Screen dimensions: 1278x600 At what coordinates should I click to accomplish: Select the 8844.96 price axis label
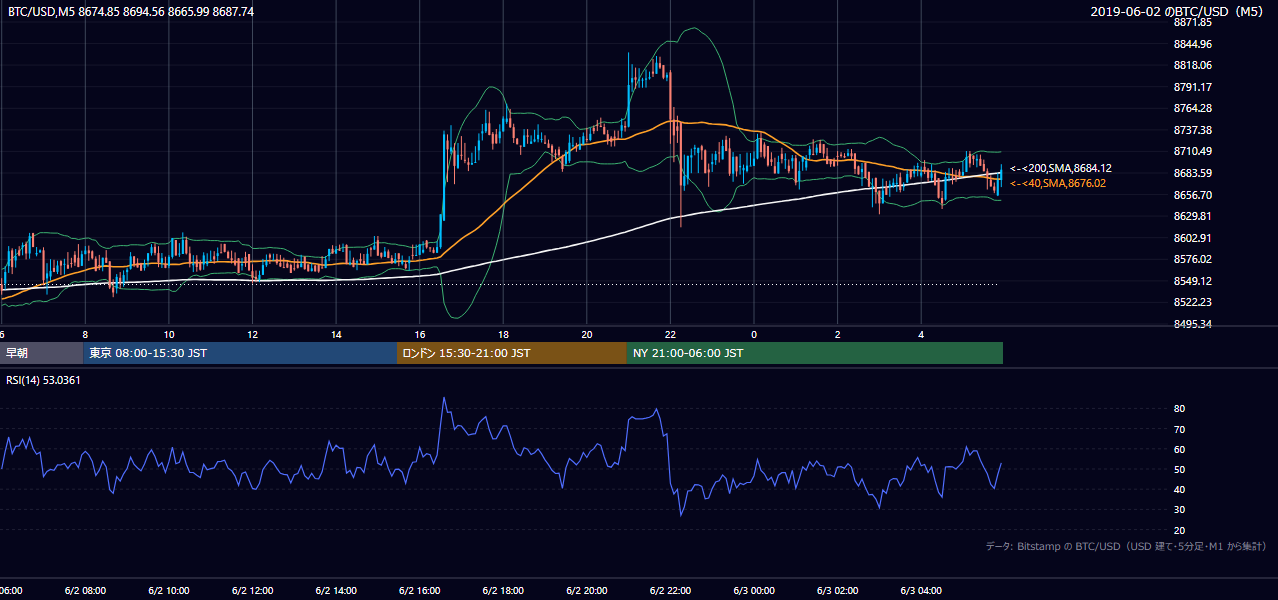[1194, 44]
